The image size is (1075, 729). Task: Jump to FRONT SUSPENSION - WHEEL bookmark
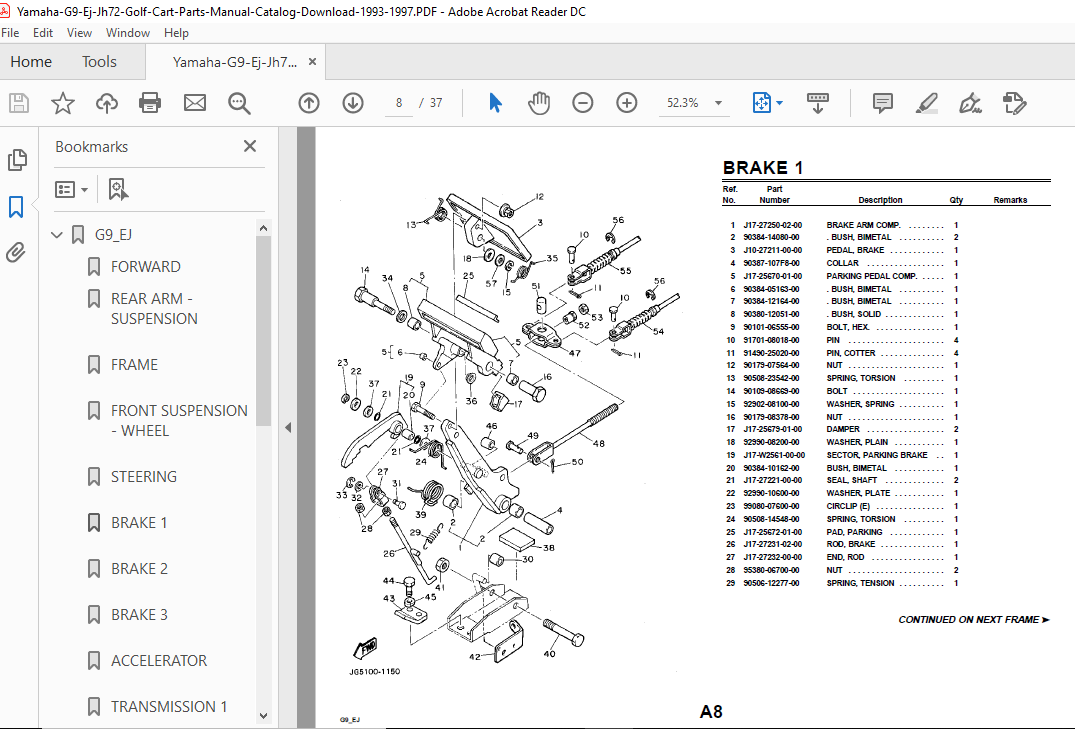(x=179, y=420)
